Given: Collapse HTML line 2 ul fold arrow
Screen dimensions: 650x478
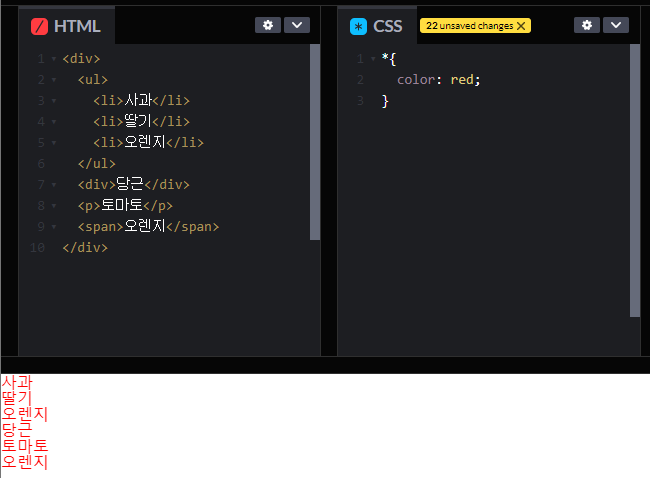Looking at the screenshot, I should [54, 80].
